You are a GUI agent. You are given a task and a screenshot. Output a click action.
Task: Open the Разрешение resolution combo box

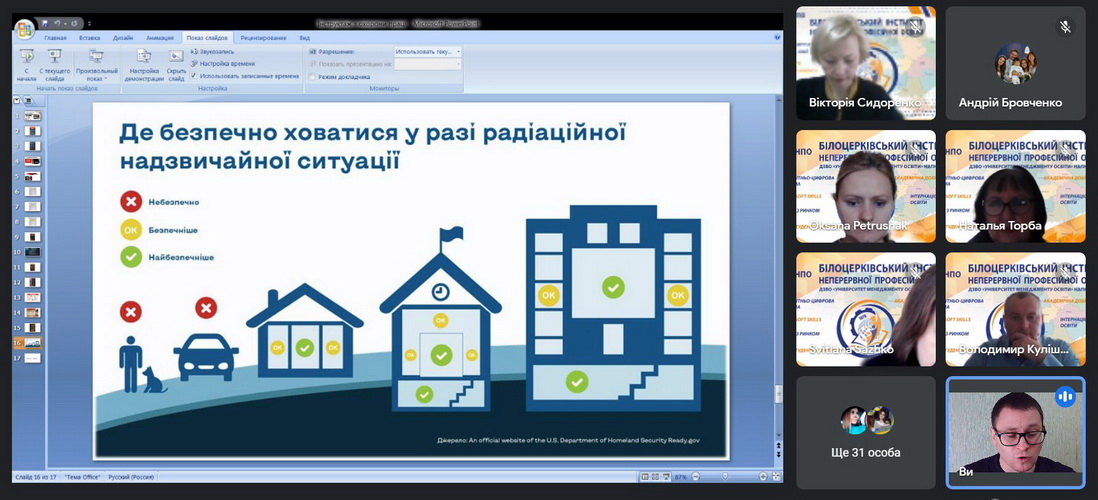pos(428,51)
